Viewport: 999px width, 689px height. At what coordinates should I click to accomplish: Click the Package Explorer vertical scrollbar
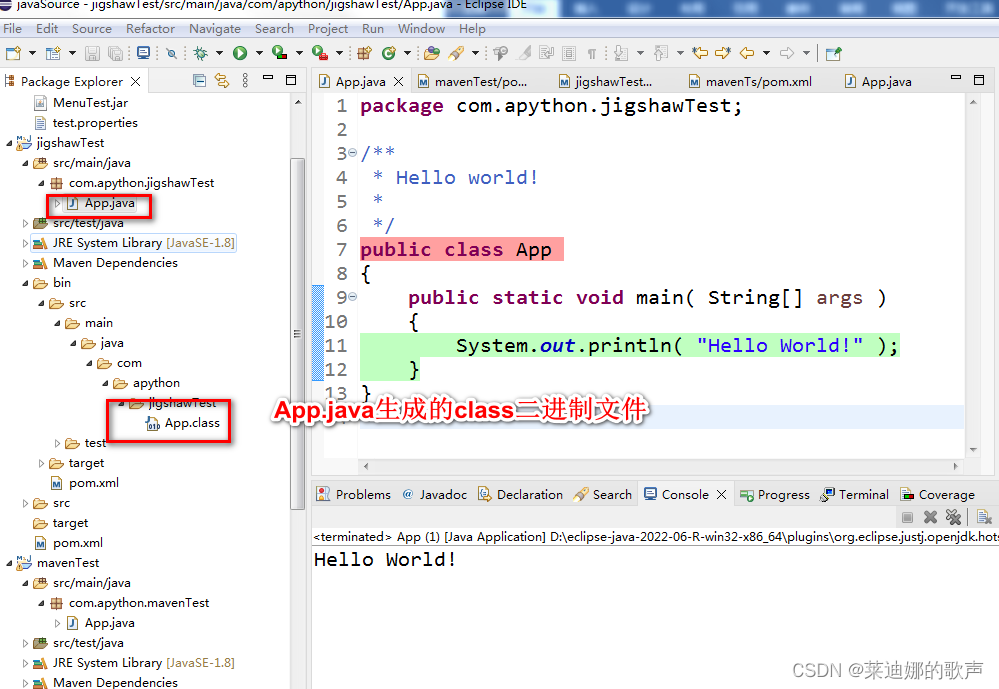tap(297, 333)
